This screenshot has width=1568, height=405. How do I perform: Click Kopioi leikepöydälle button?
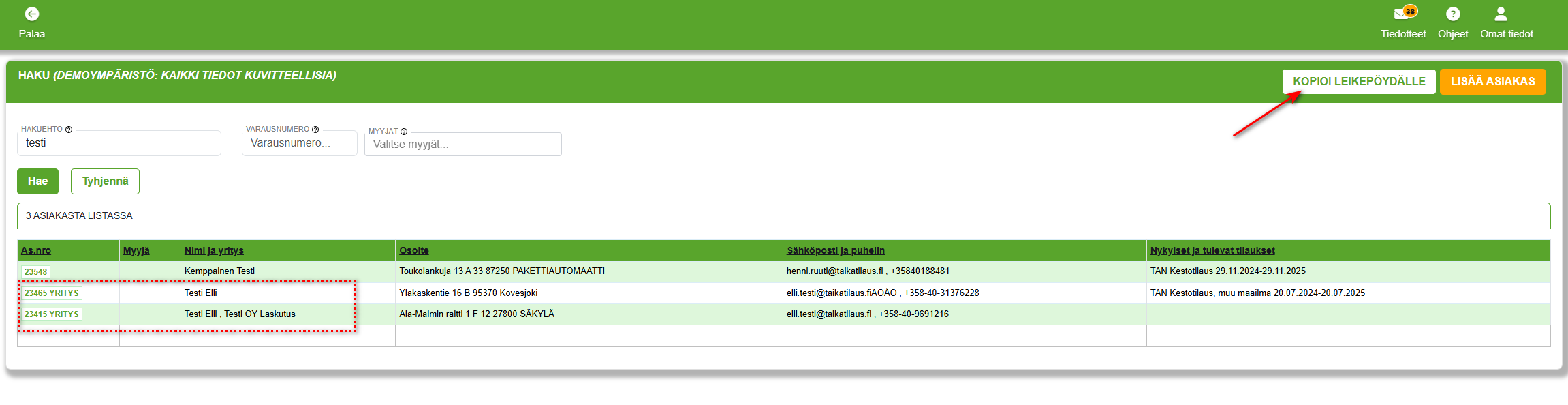click(1359, 82)
